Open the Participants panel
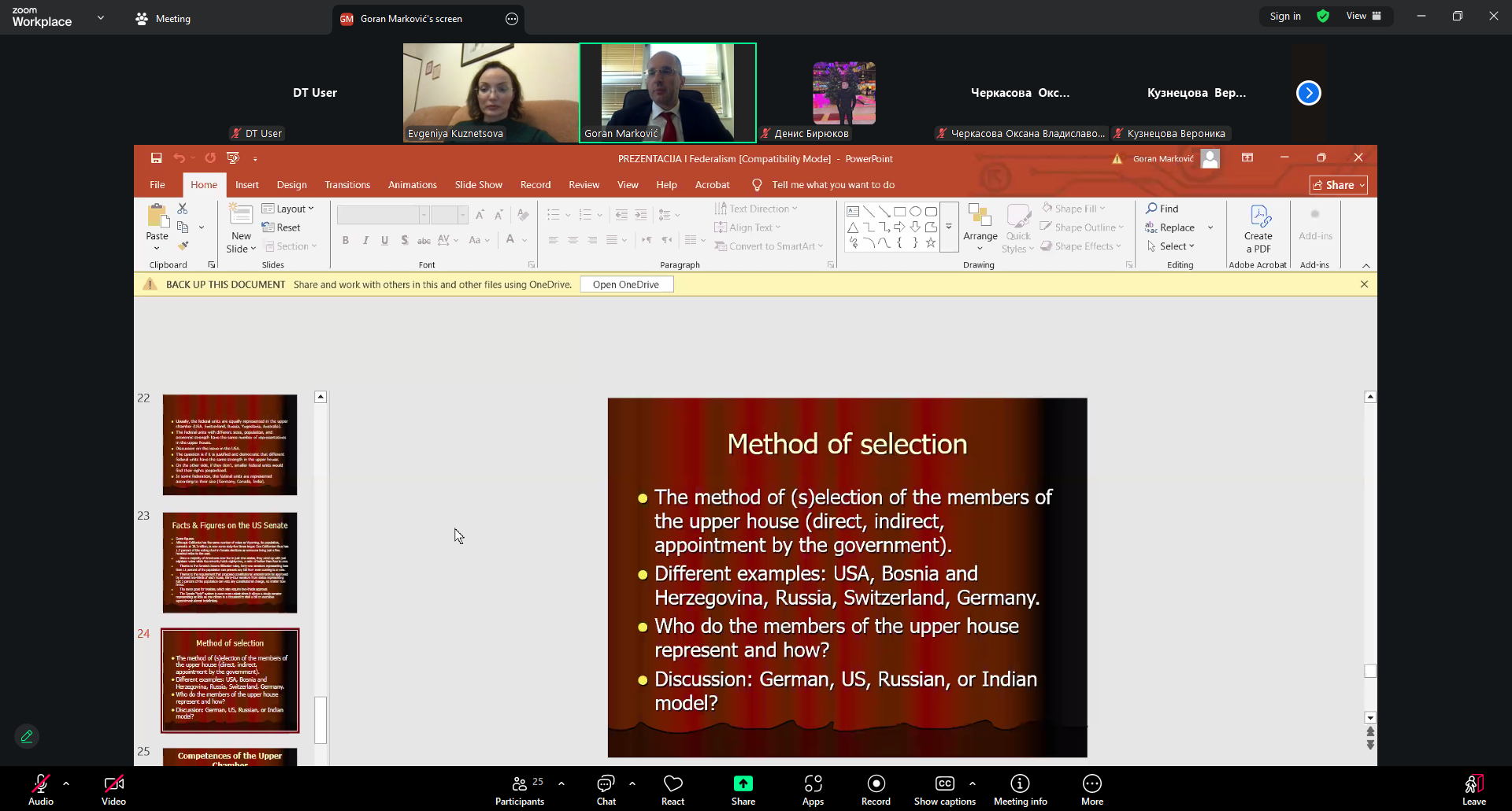This screenshot has height=811, width=1512. pos(520,789)
